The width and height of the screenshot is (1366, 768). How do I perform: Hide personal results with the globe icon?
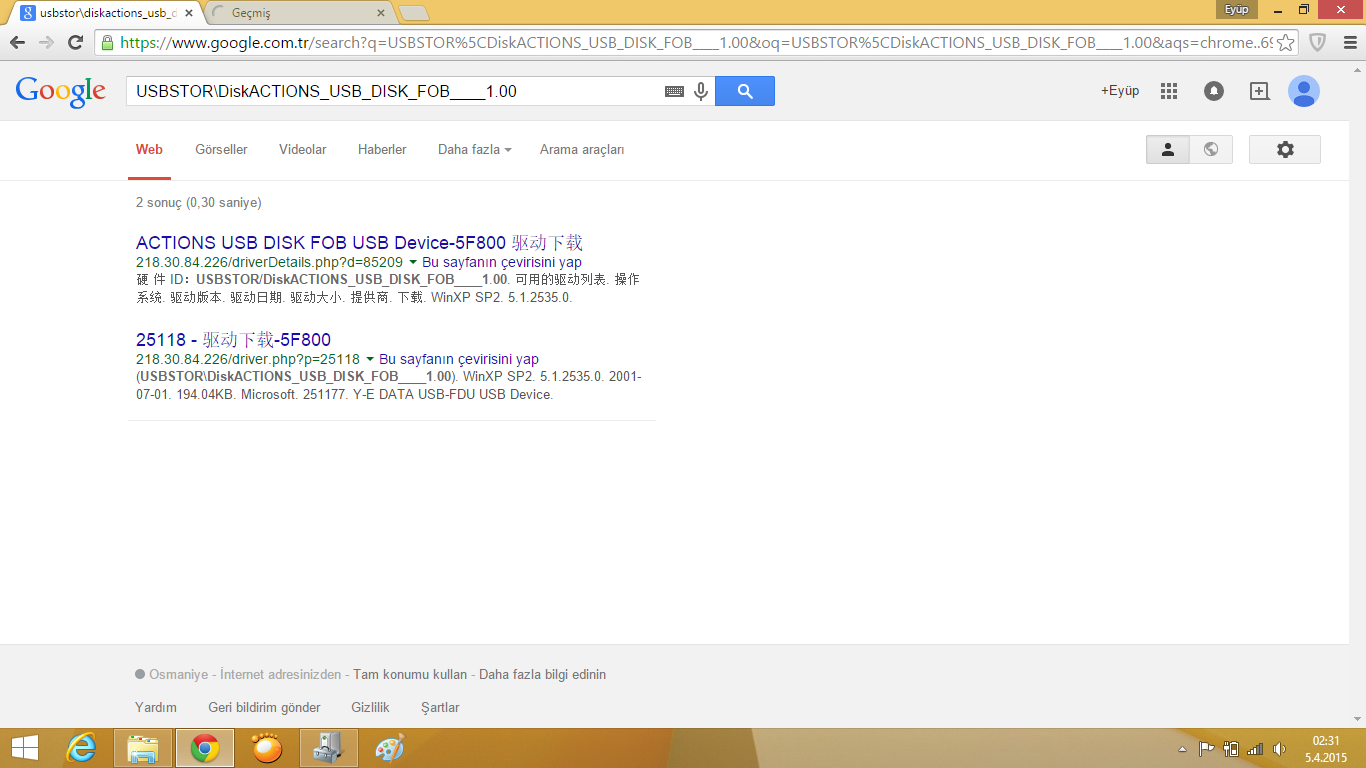click(1211, 149)
